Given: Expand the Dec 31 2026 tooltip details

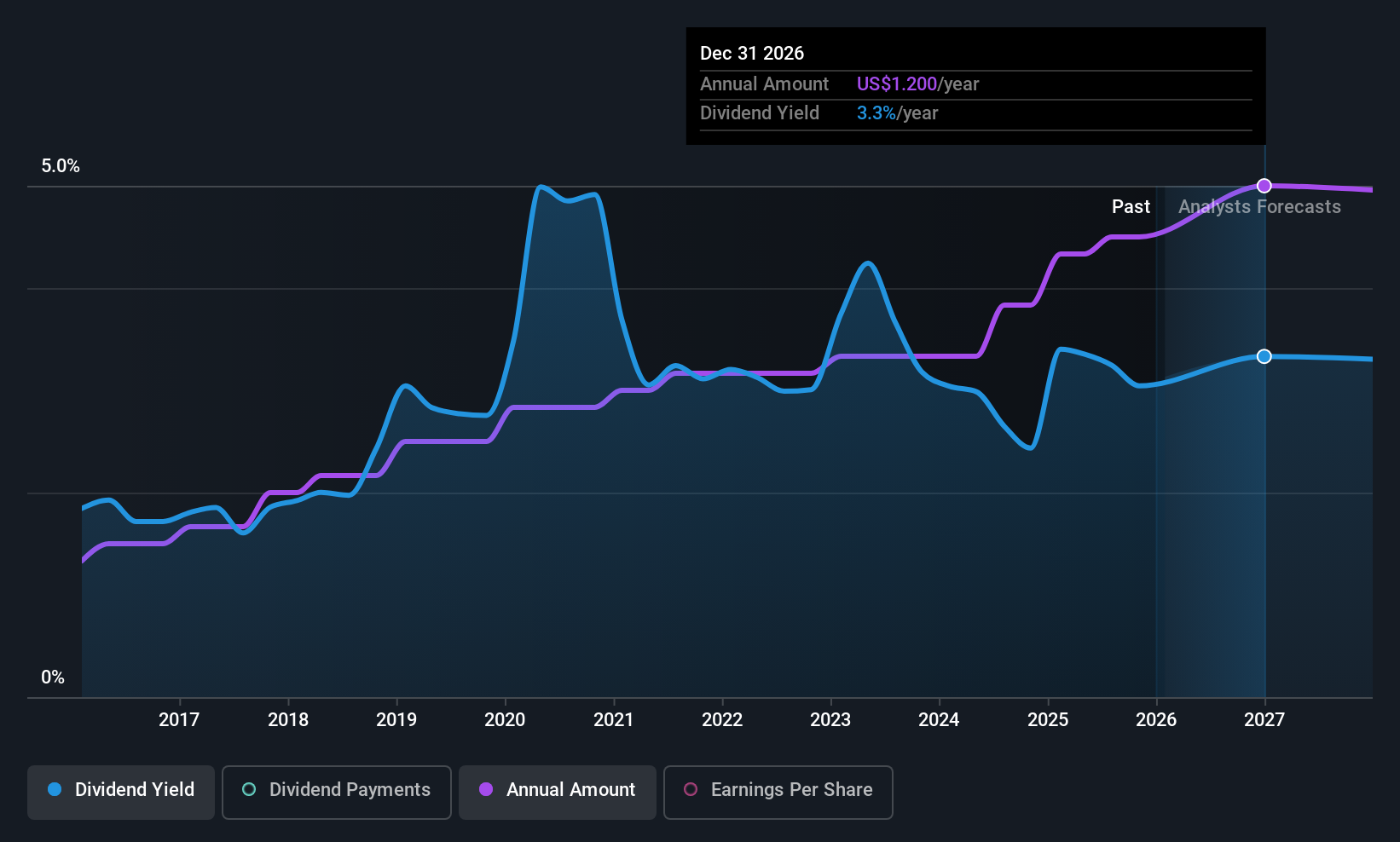Looking at the screenshot, I should pyautogui.click(x=975, y=85).
